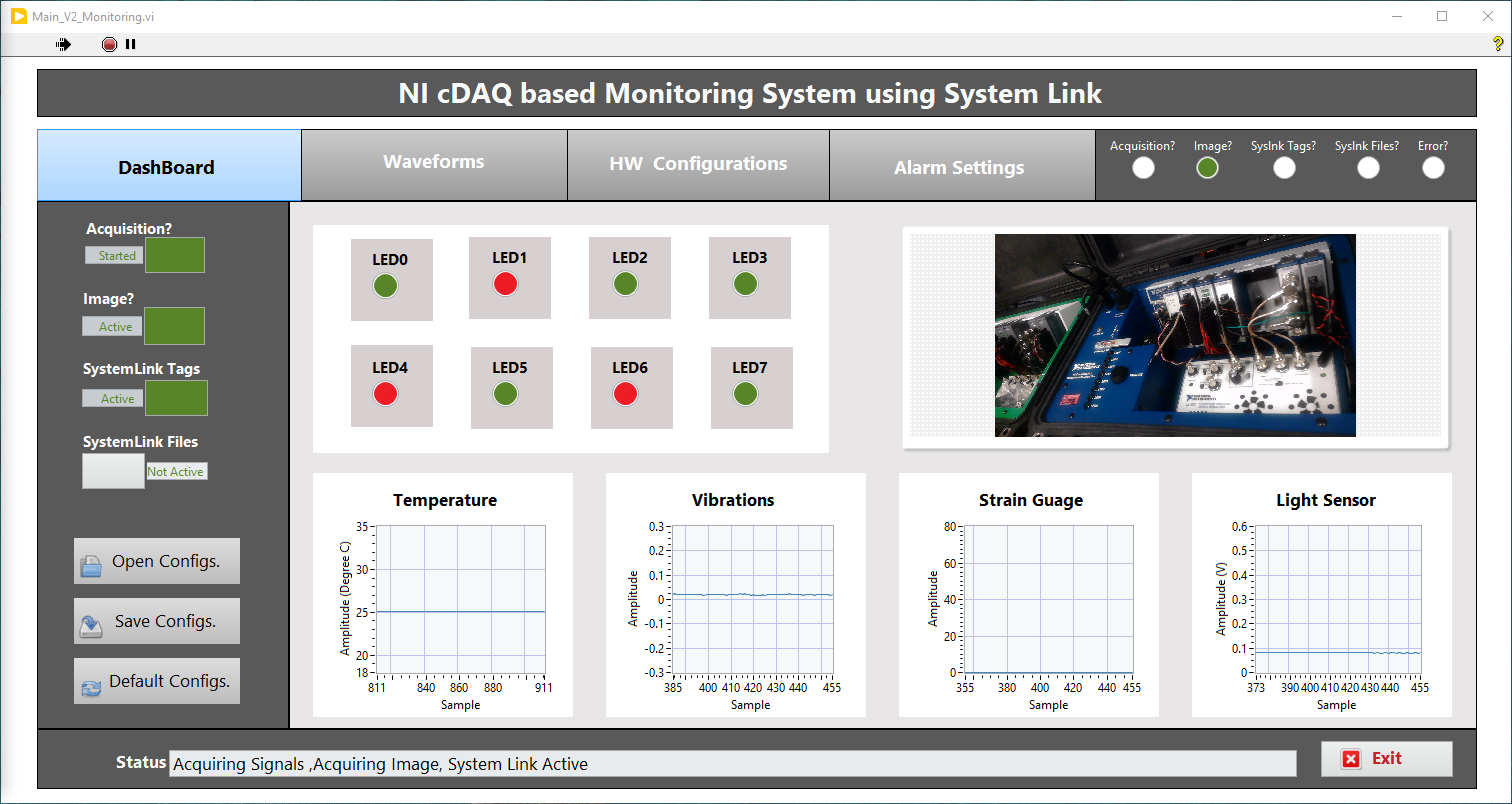Click the Run arrow in the toolbar
The image size is (1512, 804).
(64, 44)
